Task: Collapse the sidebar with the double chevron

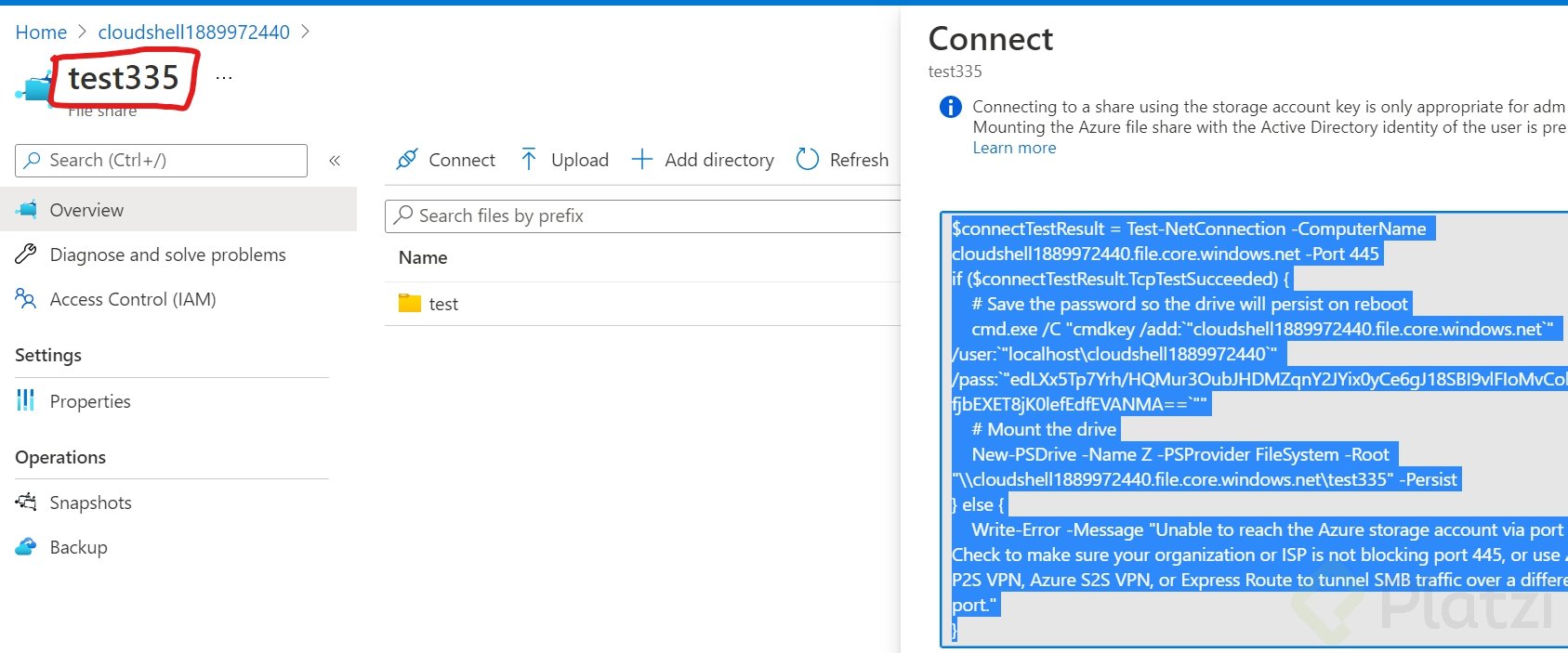Action: tap(335, 161)
